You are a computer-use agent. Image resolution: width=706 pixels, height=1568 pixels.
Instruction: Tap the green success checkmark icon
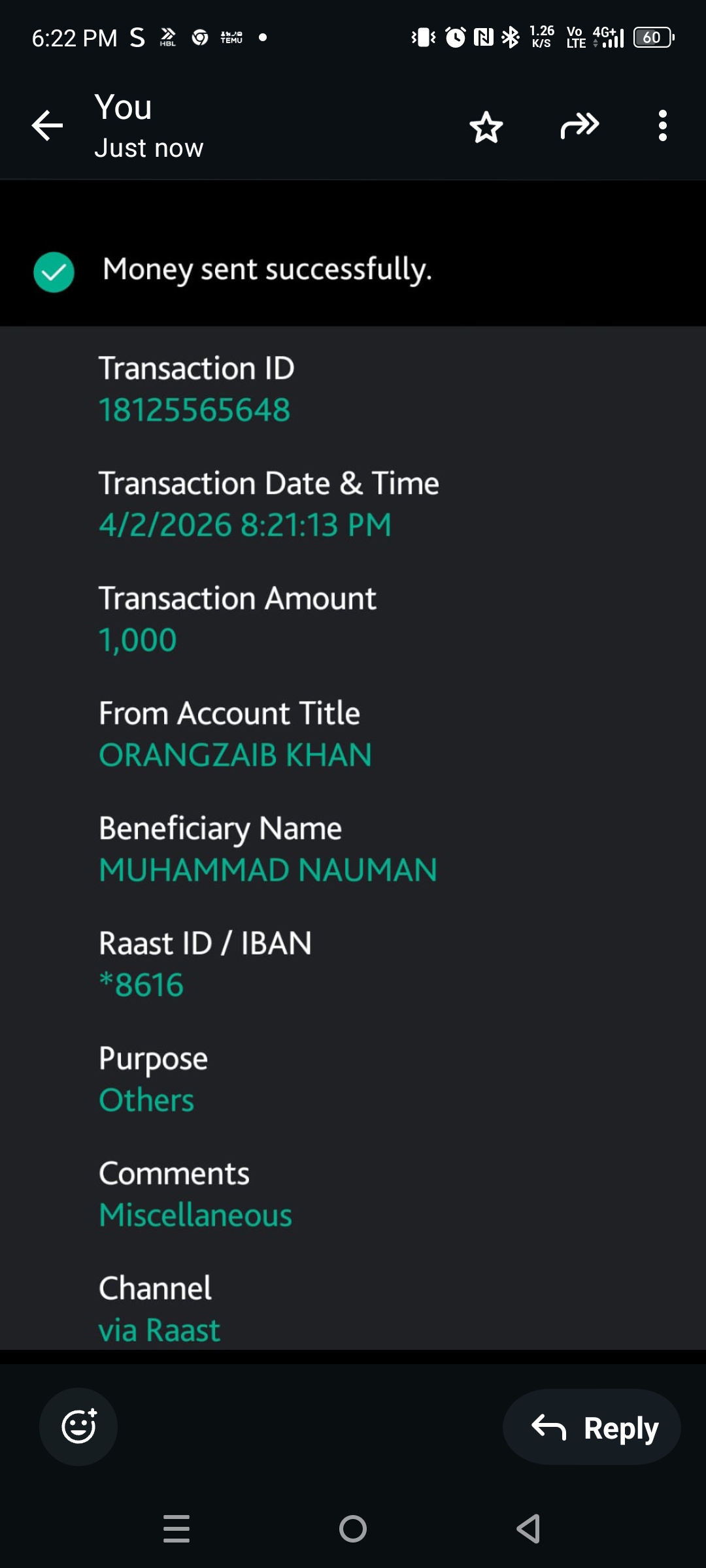[x=54, y=272]
